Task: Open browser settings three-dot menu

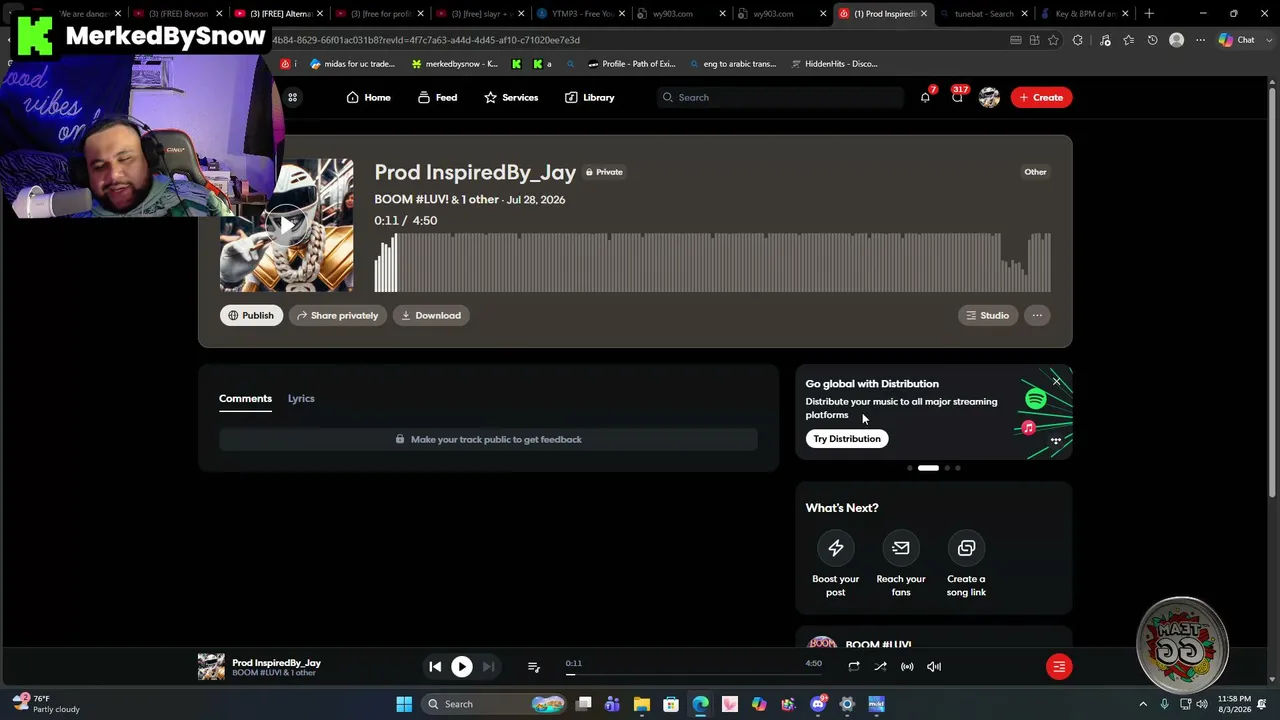Action: (x=1200, y=40)
